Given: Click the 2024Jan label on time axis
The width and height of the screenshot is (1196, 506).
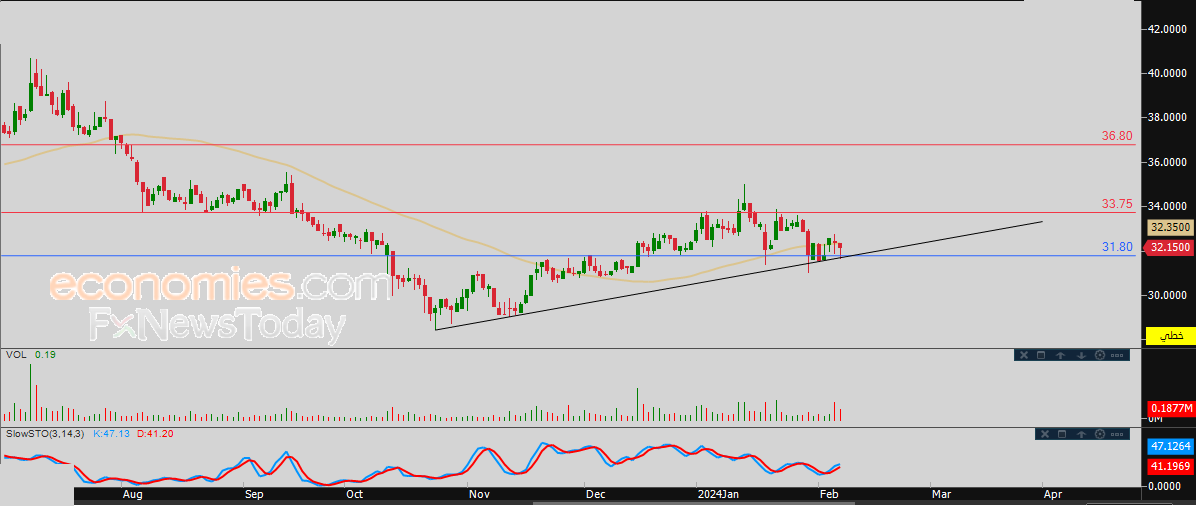Looking at the screenshot, I should coord(719,495).
